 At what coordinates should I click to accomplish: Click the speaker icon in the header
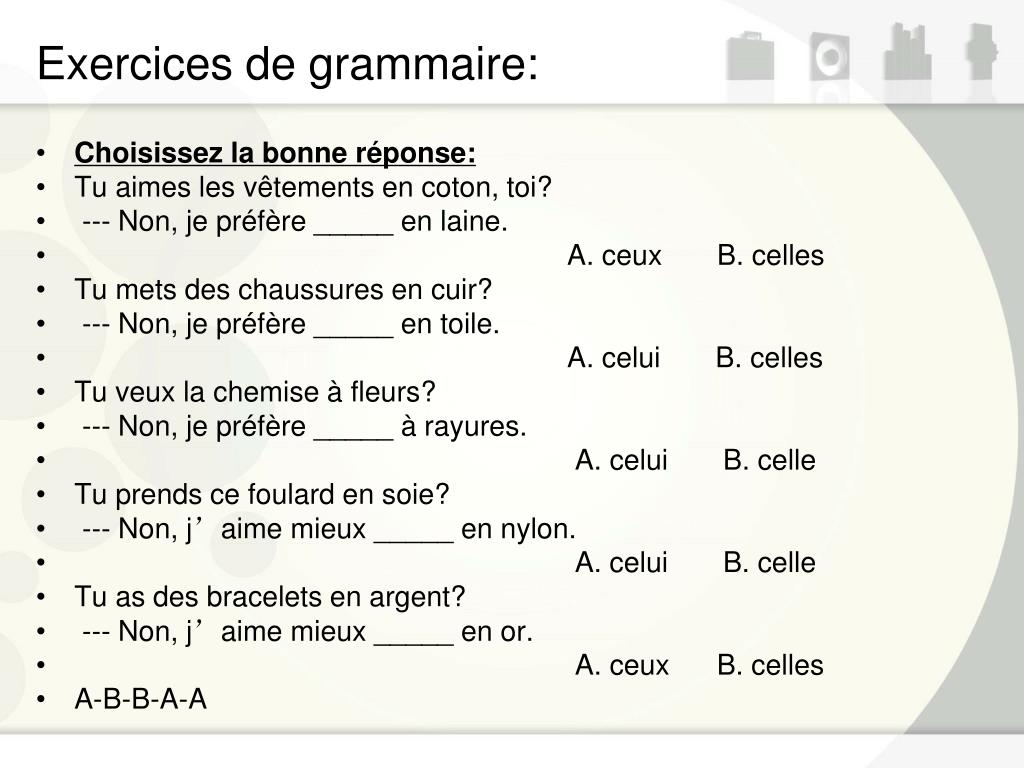tap(830, 56)
